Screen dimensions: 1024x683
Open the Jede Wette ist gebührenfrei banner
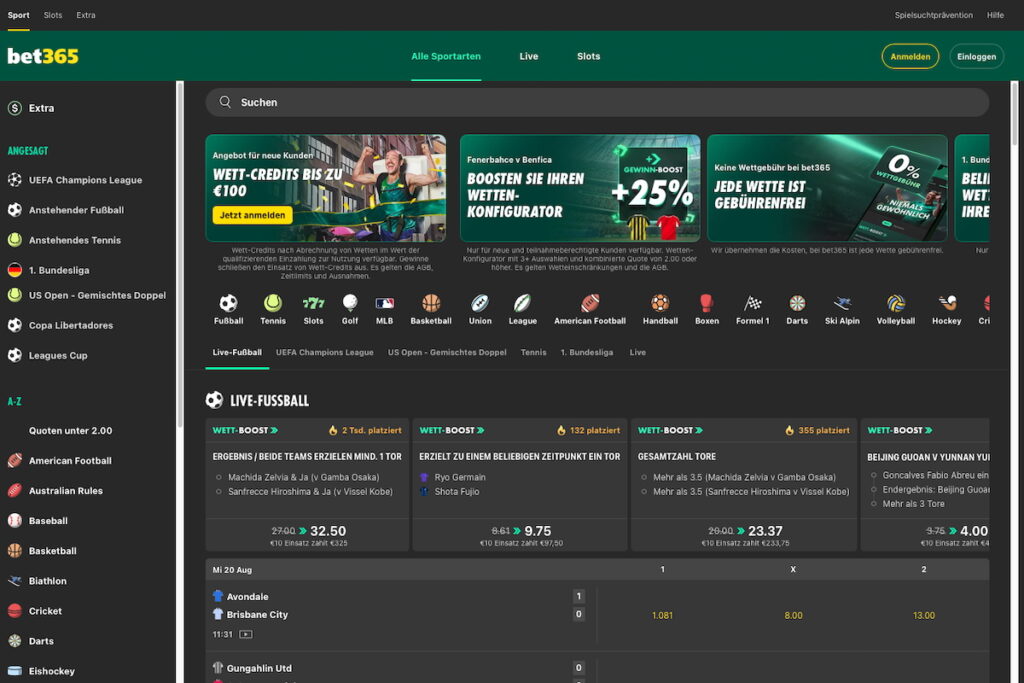pos(827,188)
